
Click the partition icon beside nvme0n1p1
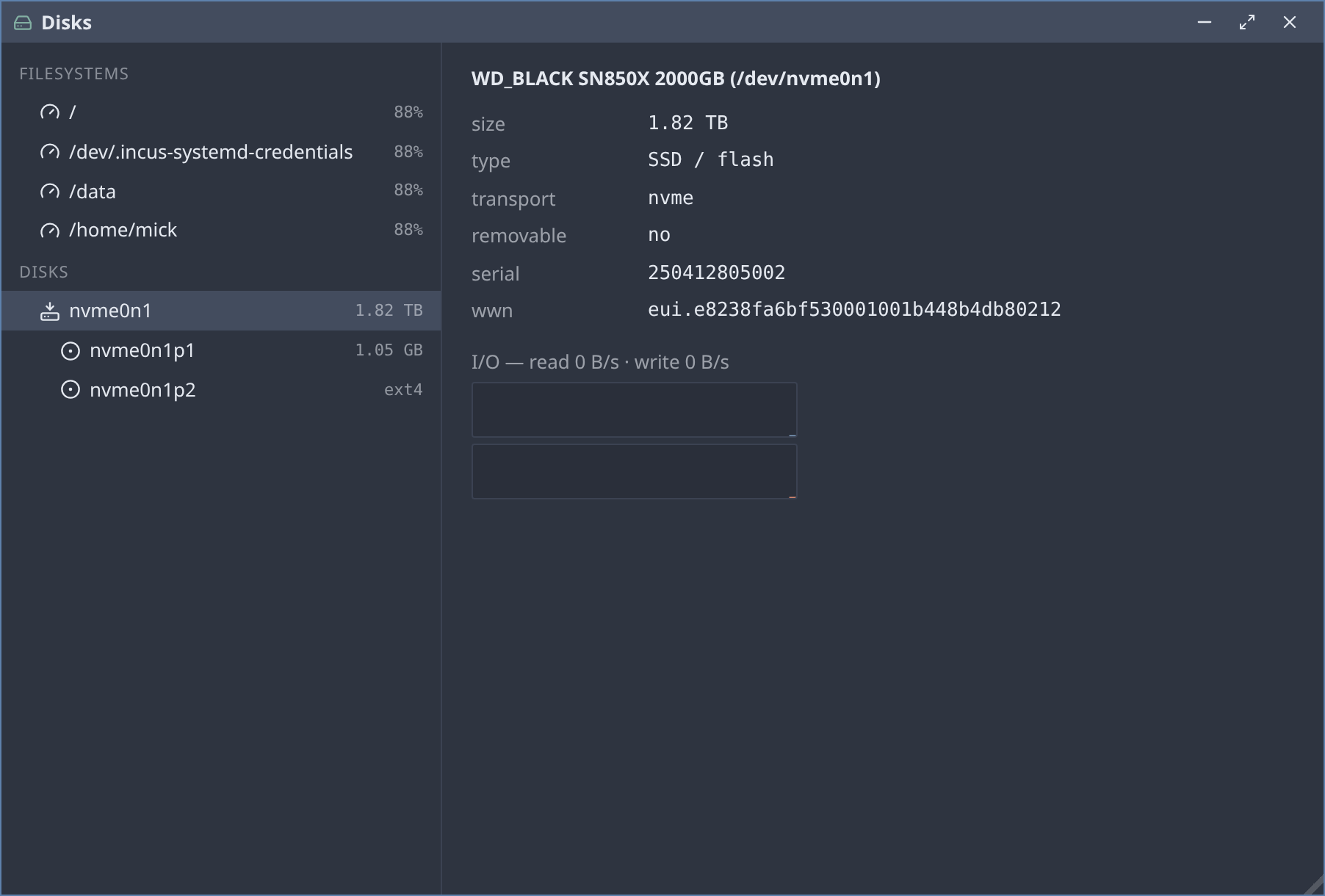tap(71, 351)
